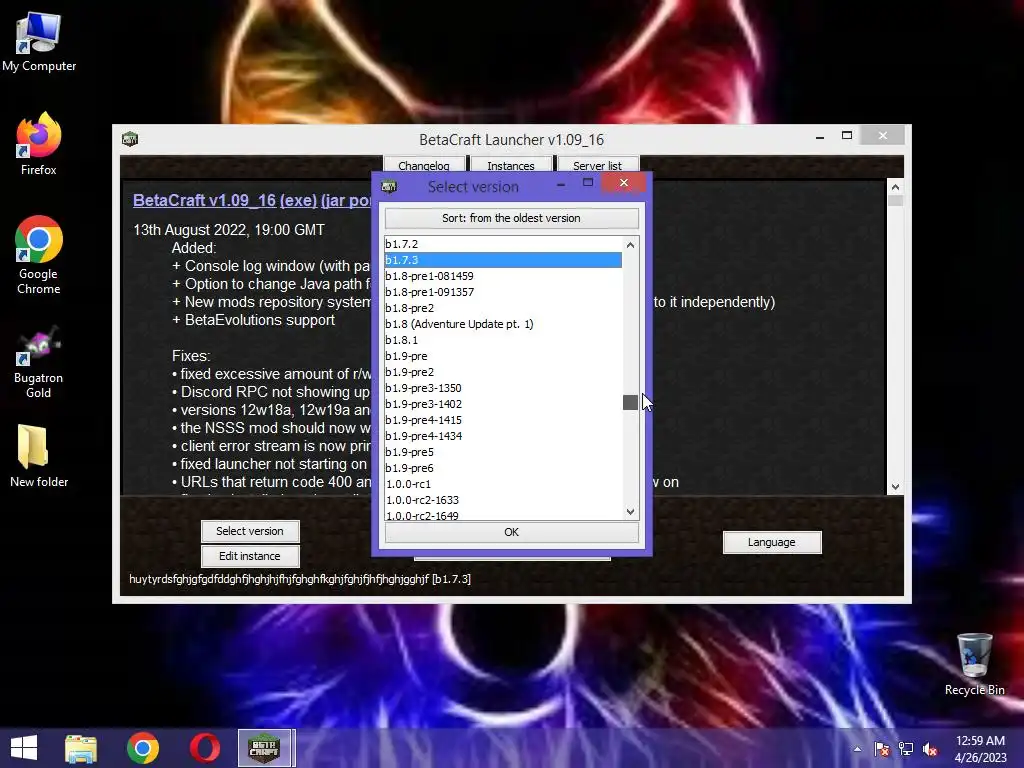
Task: Select version b1.8.1
Action: pyautogui.click(x=503, y=340)
